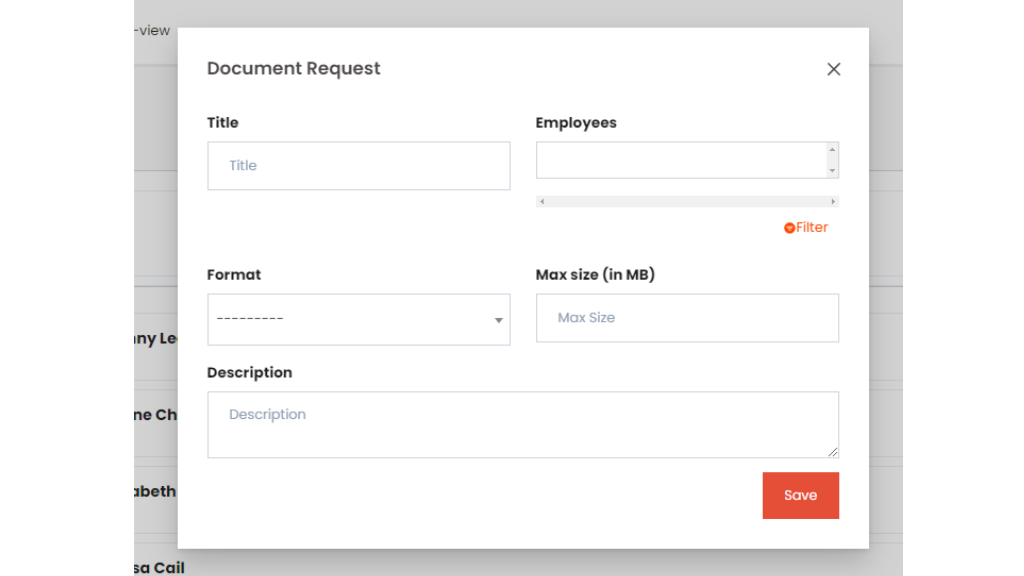Close the Document Request dialog
The image size is (1024, 576).
pyautogui.click(x=833, y=69)
